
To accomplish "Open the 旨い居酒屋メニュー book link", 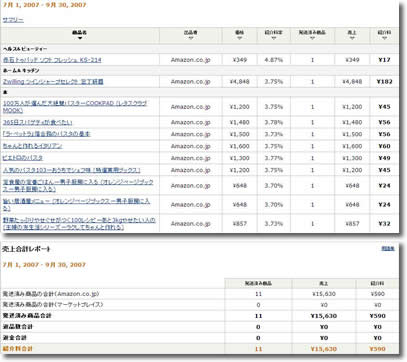I will pos(76,204).
